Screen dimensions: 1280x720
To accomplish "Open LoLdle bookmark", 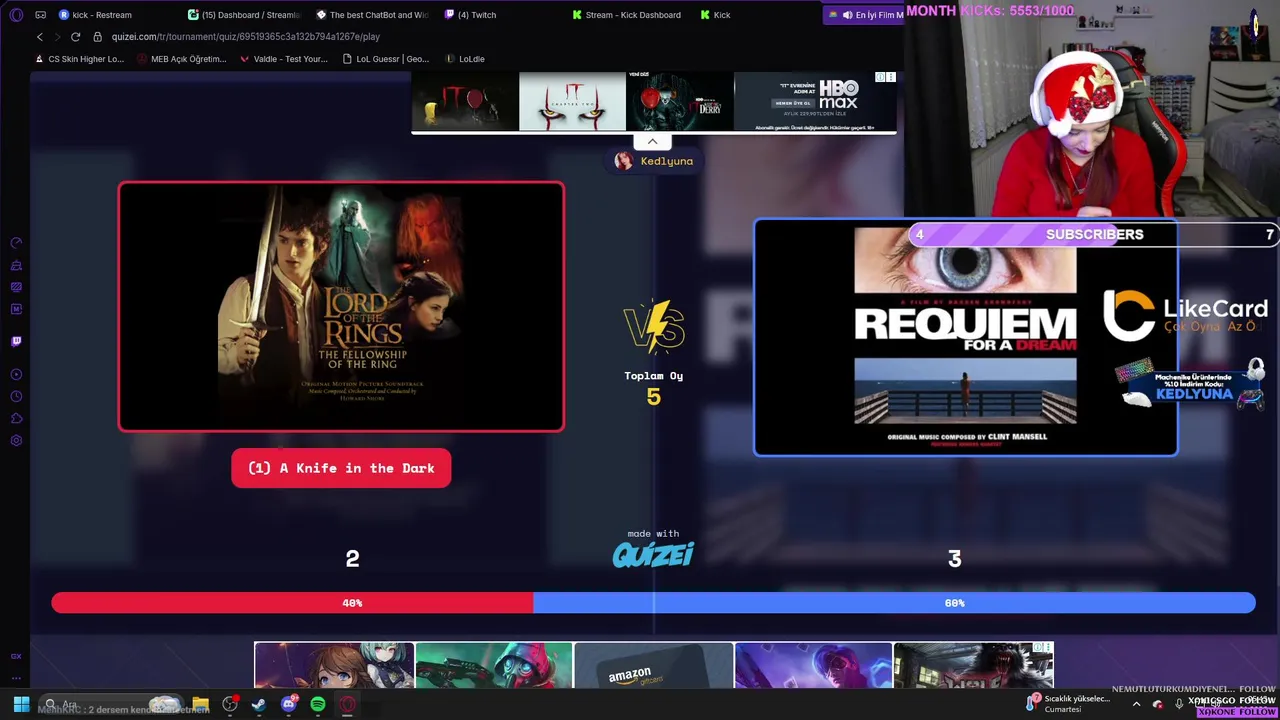I will (x=465, y=59).
